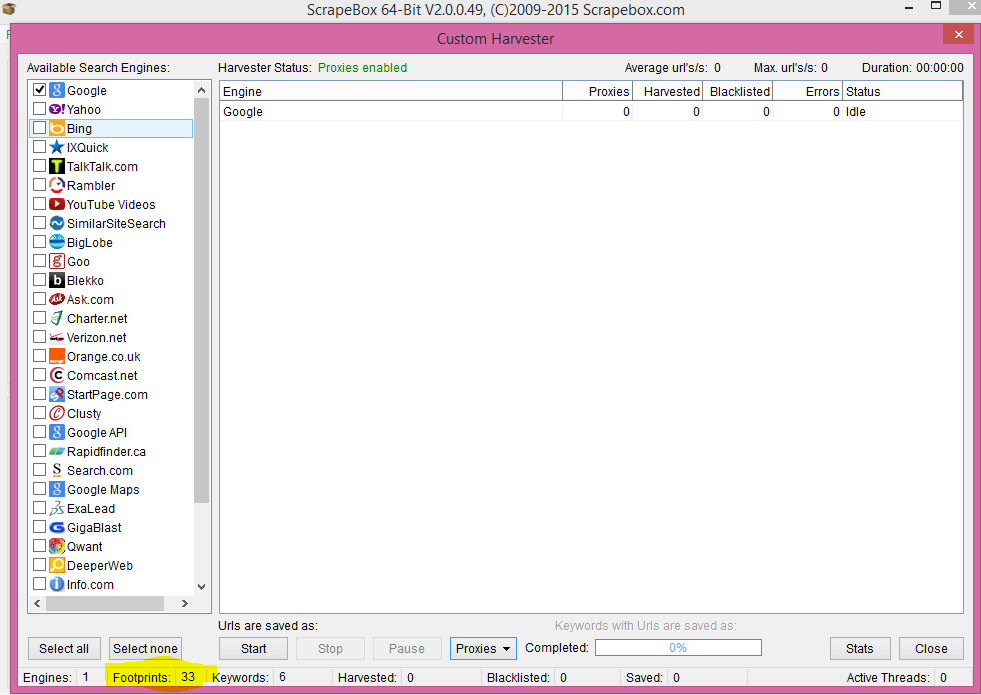Image resolution: width=981 pixels, height=695 pixels.
Task: Check the Google Maps checkbox
Action: (39, 489)
